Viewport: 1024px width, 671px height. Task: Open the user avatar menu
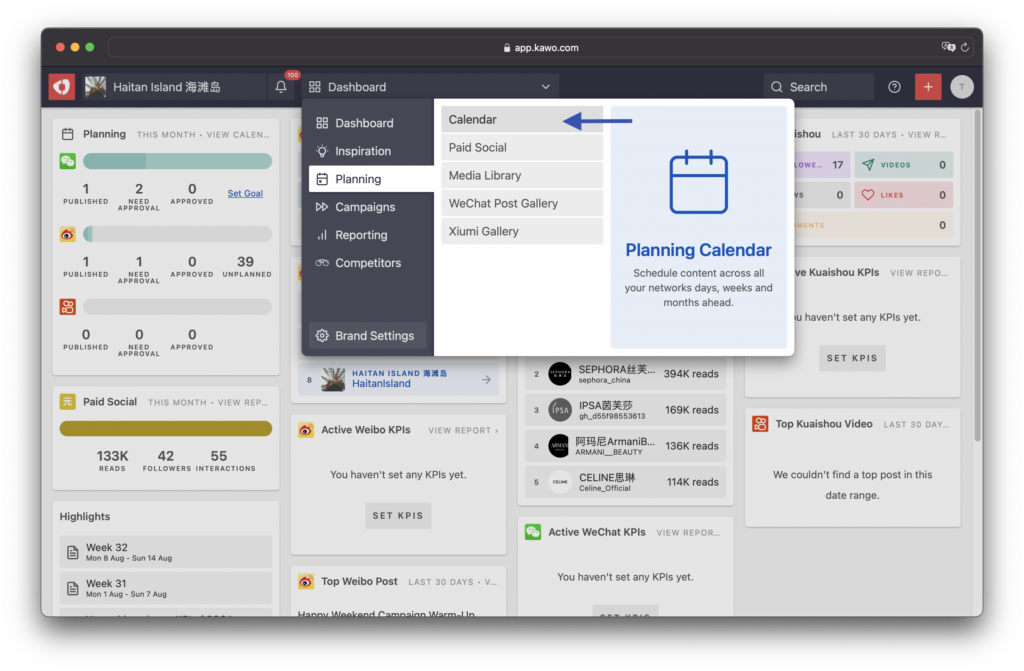pyautogui.click(x=962, y=87)
